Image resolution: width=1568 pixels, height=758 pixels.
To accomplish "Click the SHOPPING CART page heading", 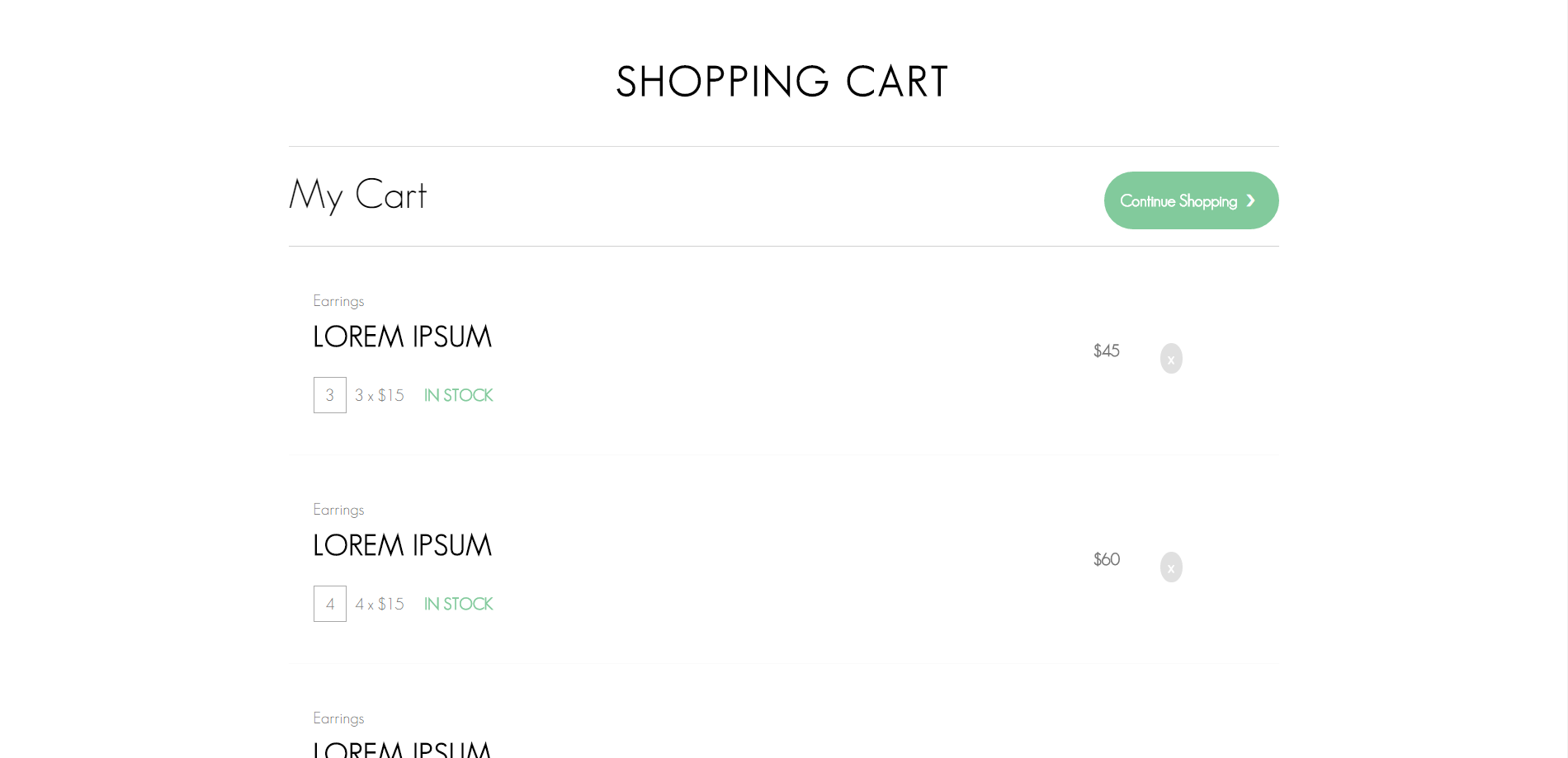I will click(782, 82).
